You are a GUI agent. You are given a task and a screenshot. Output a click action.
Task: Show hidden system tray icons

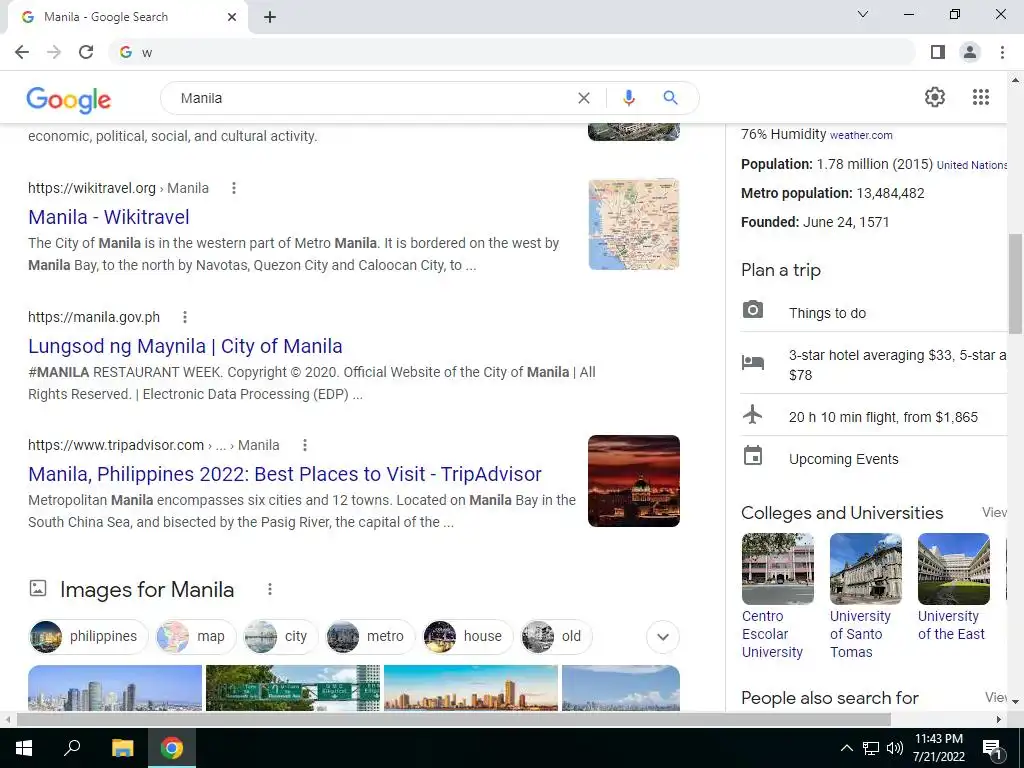click(846, 748)
